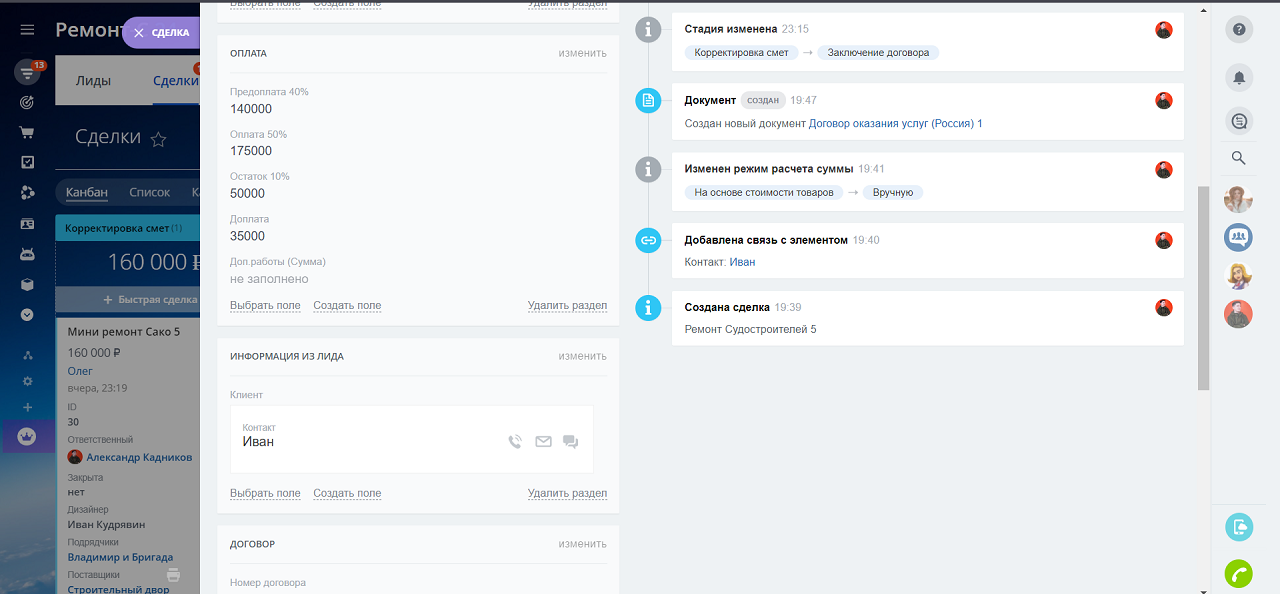
Task: Click the Оплата 50% value 175000
Action: [251, 151]
